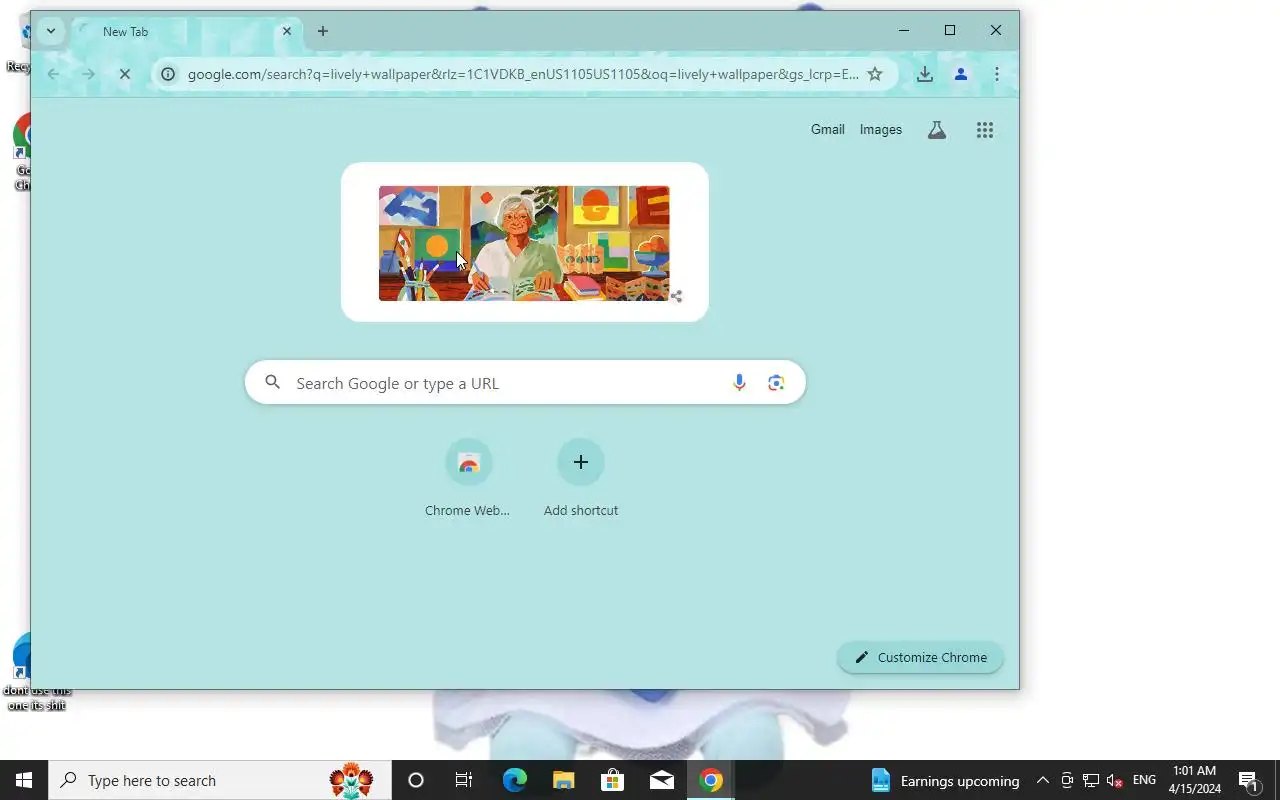1280x800 pixels.
Task: Start voice search with the microphone
Action: click(739, 383)
